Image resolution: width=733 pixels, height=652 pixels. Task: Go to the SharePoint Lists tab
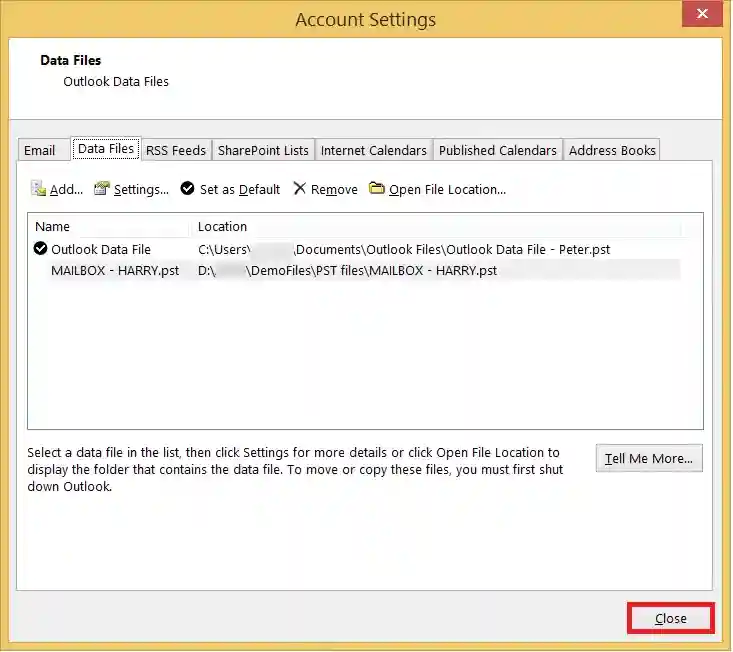coord(263,150)
